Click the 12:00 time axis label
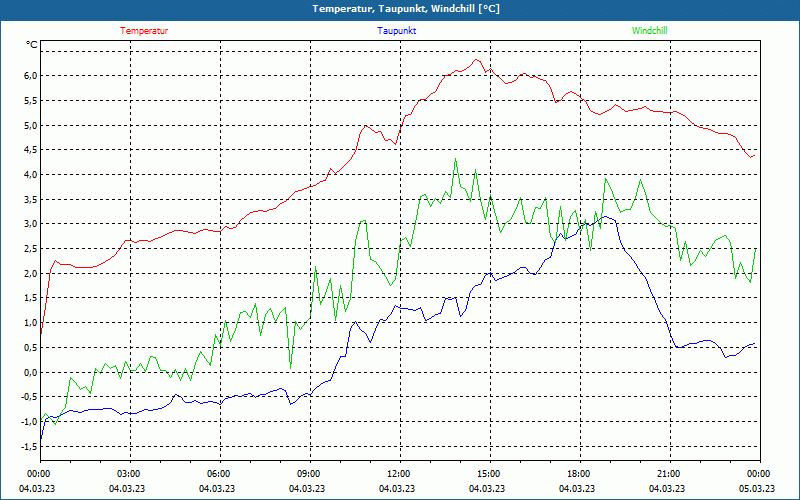Screen dimensions: 800x500 tap(399, 474)
